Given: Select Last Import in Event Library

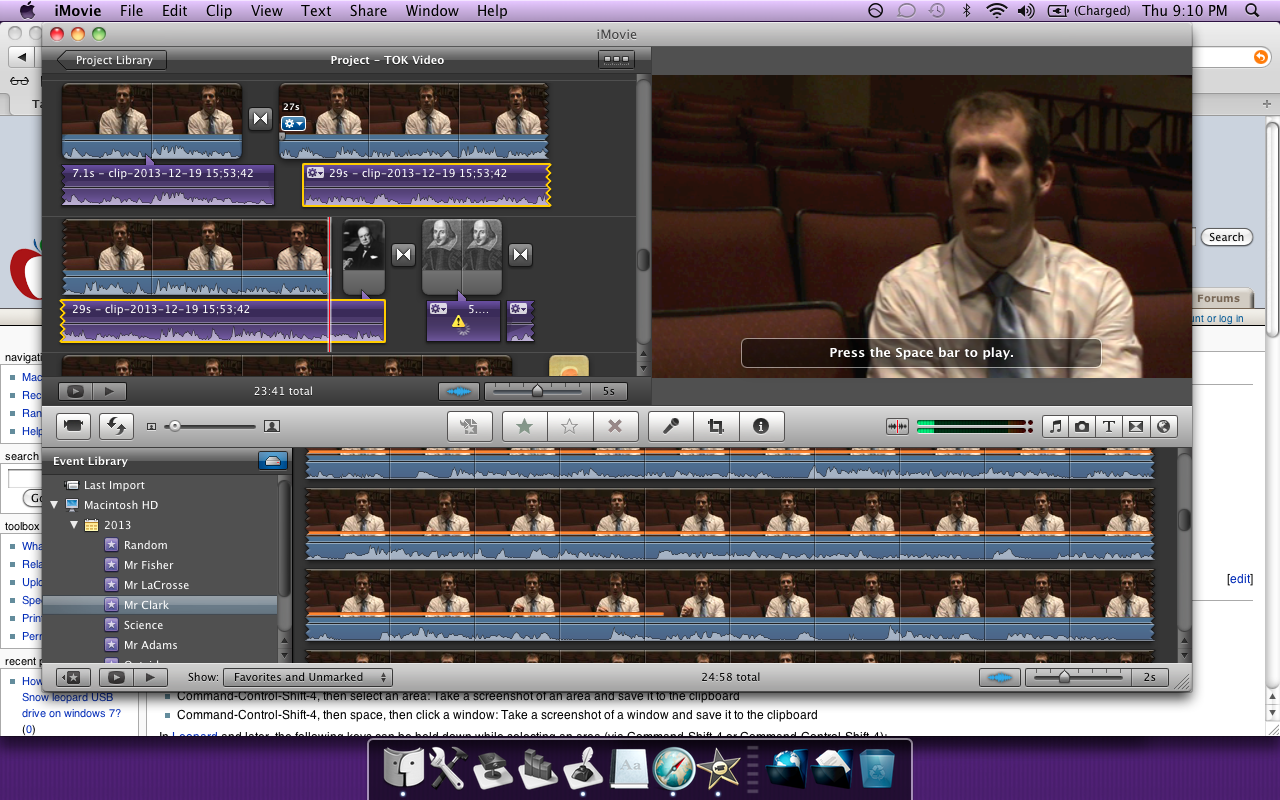Looking at the screenshot, I should point(114,485).
